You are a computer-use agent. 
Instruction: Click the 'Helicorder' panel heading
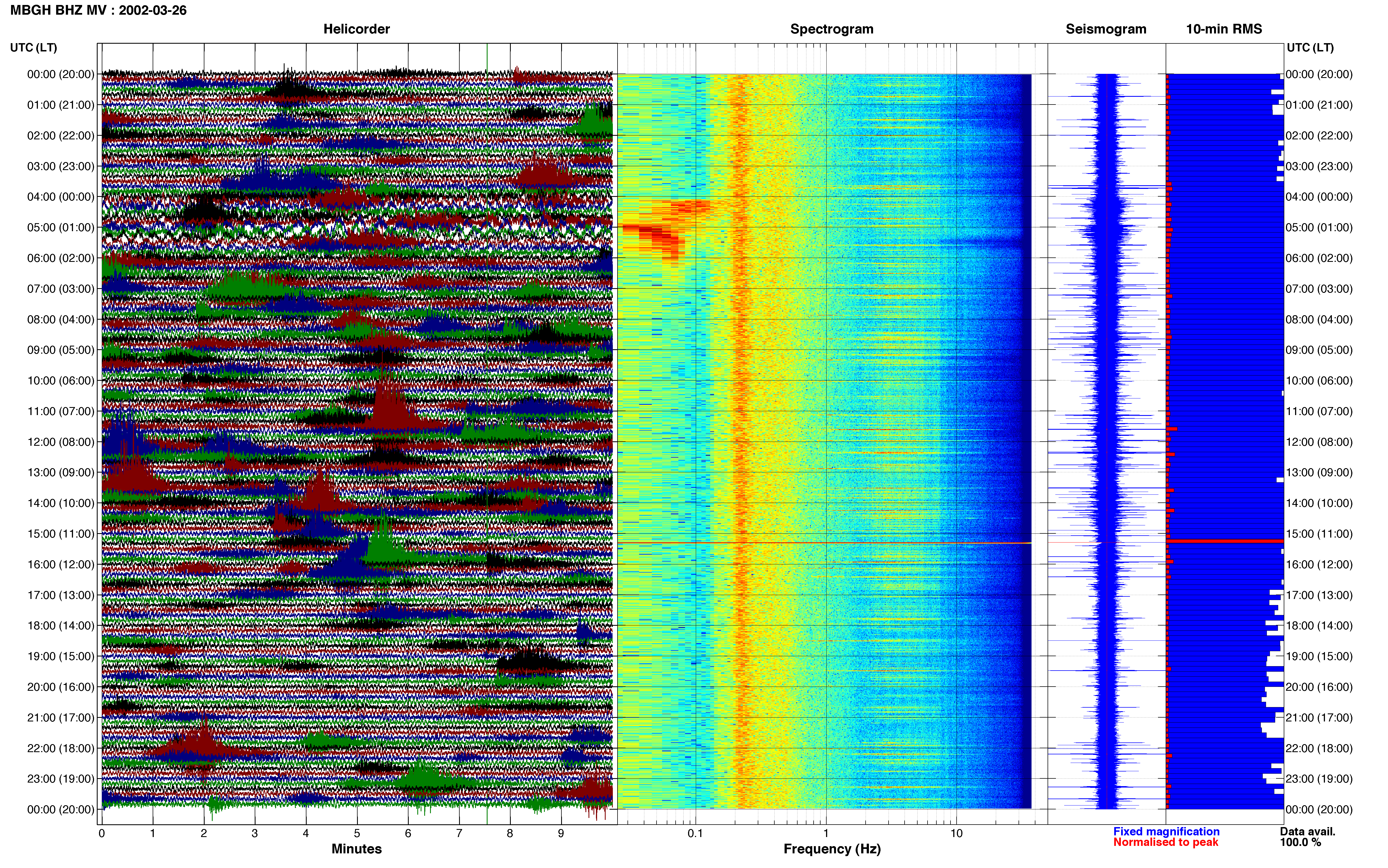tap(356, 29)
